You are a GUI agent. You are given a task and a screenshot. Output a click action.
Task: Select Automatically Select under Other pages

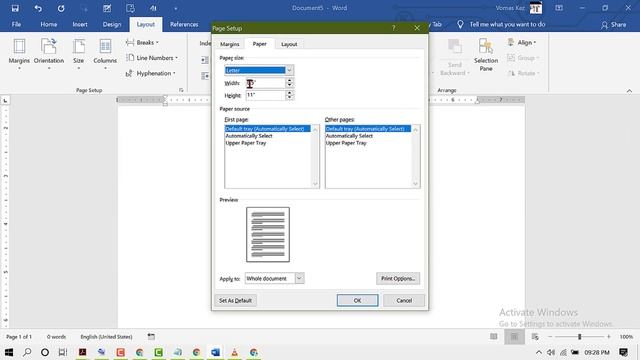point(349,136)
